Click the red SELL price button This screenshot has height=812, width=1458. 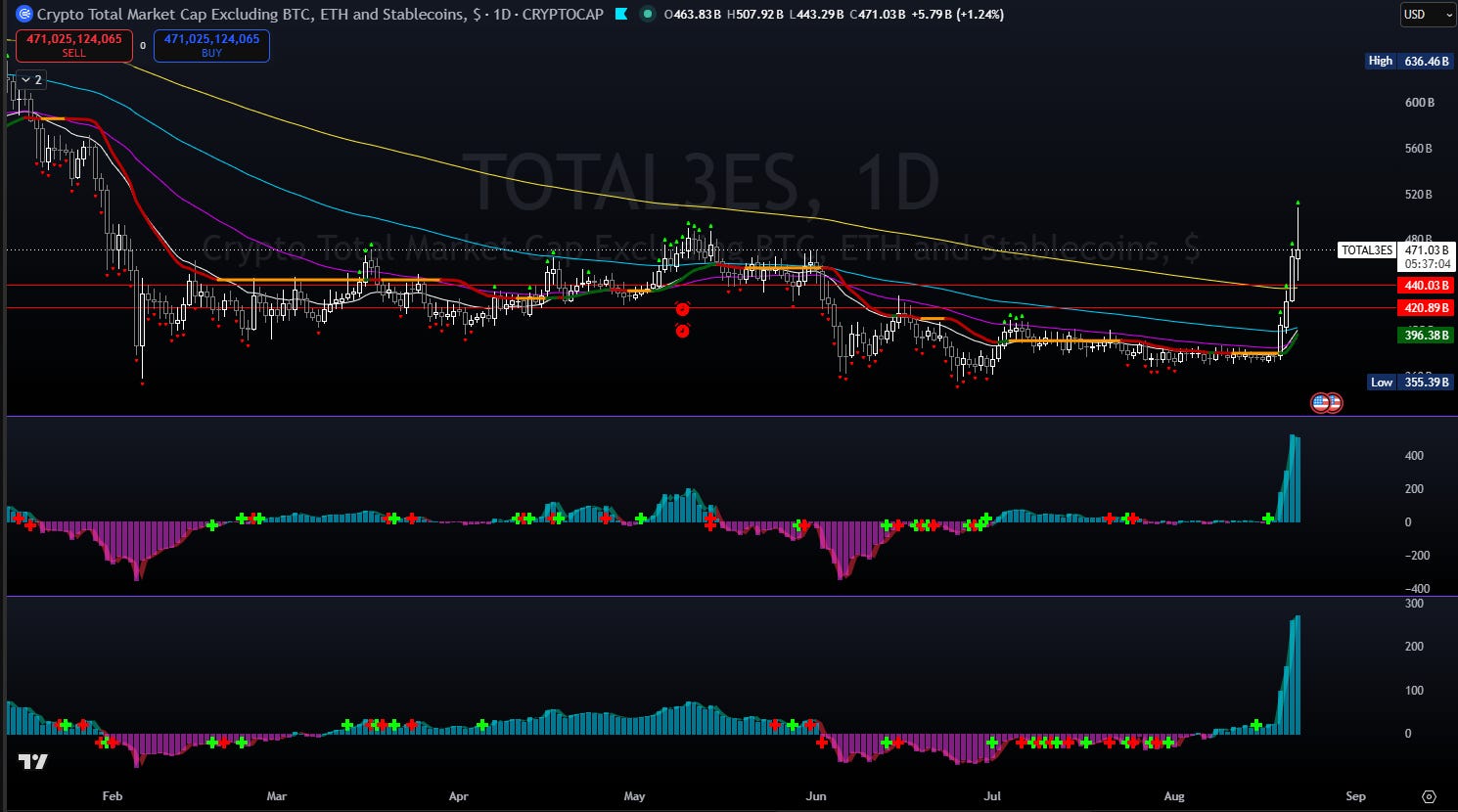coord(74,46)
